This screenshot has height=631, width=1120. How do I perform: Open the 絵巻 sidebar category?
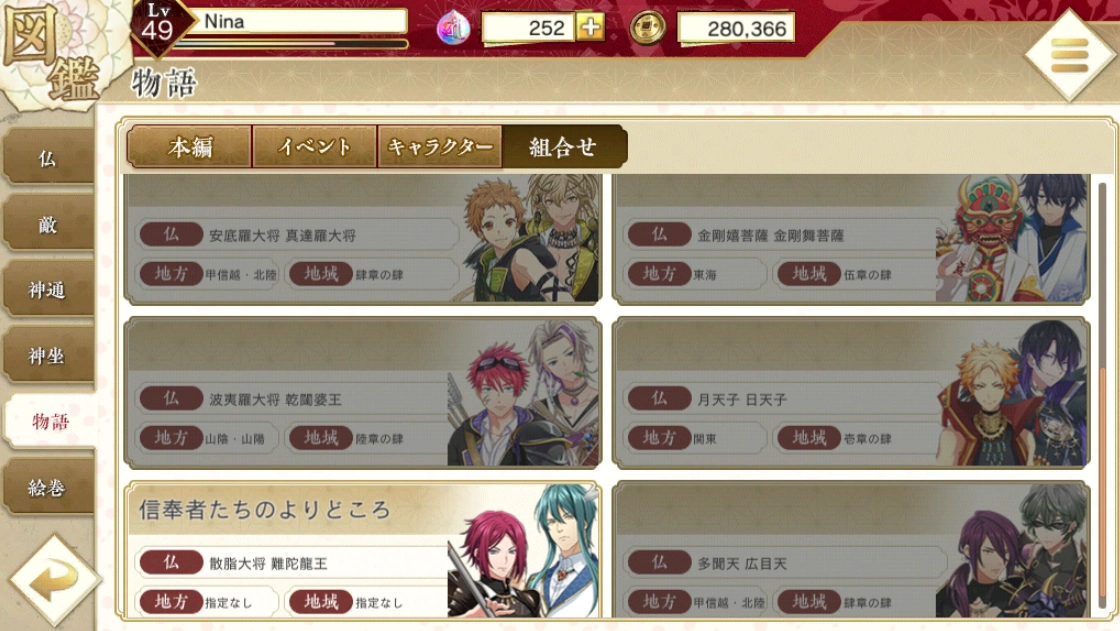(x=48, y=487)
